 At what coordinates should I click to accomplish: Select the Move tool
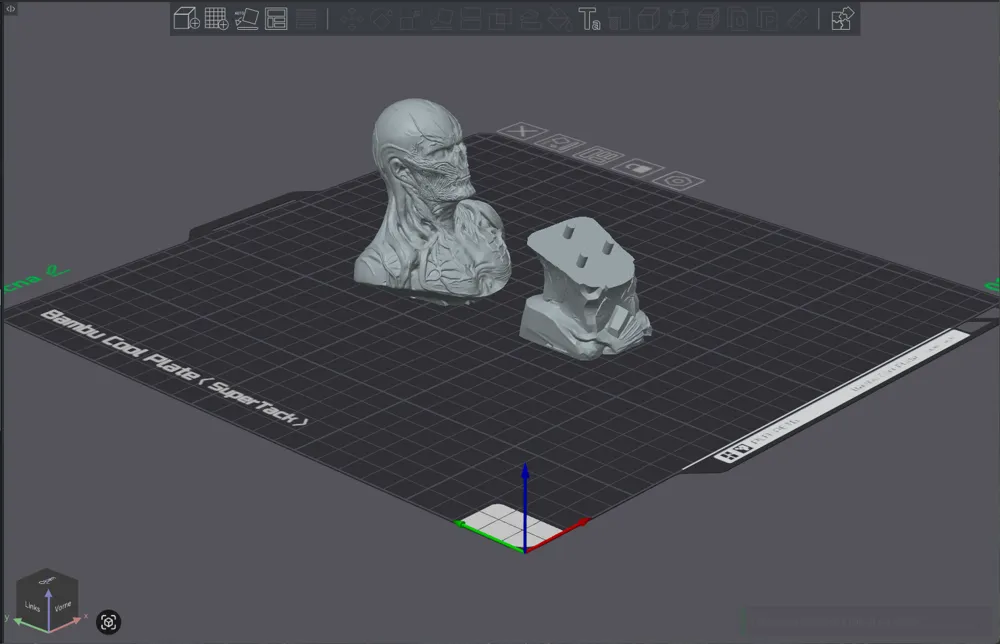coord(353,17)
